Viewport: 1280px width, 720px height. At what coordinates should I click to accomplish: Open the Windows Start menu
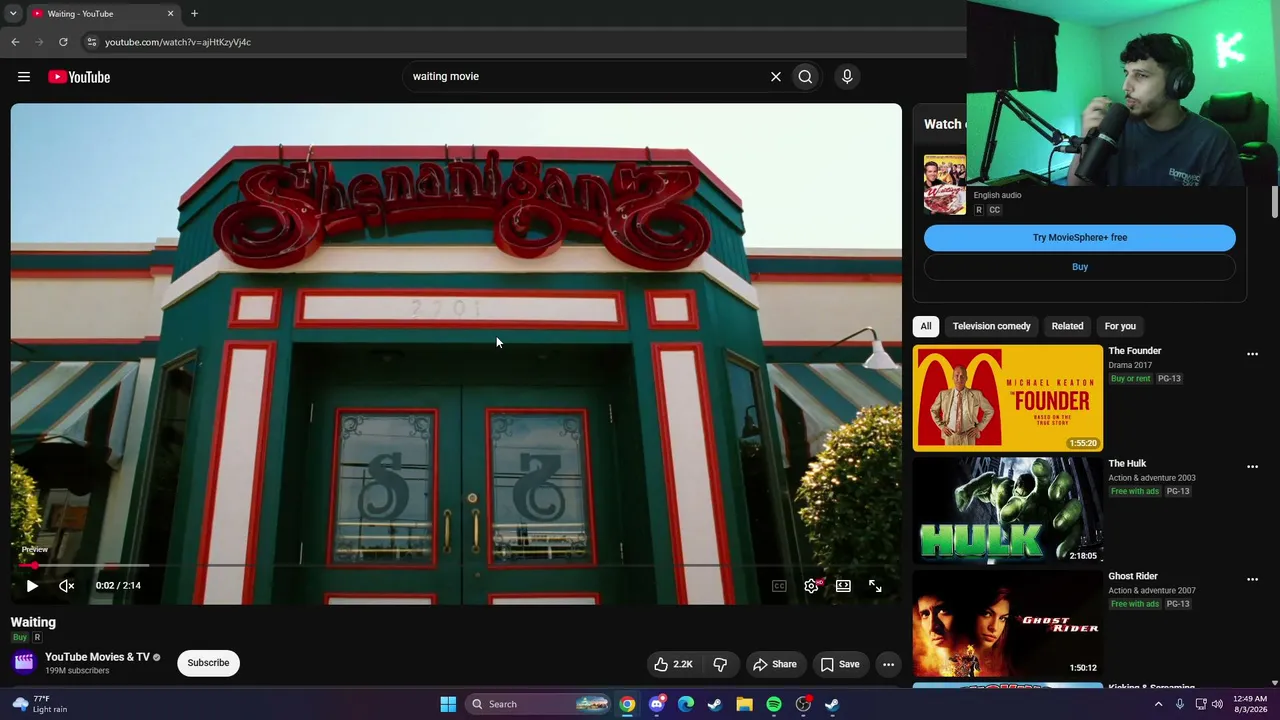(448, 704)
